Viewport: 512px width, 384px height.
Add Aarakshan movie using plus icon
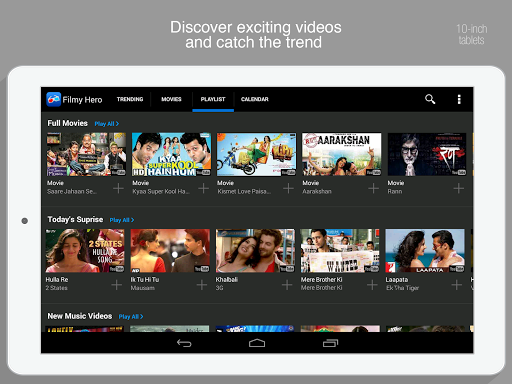coord(373,188)
